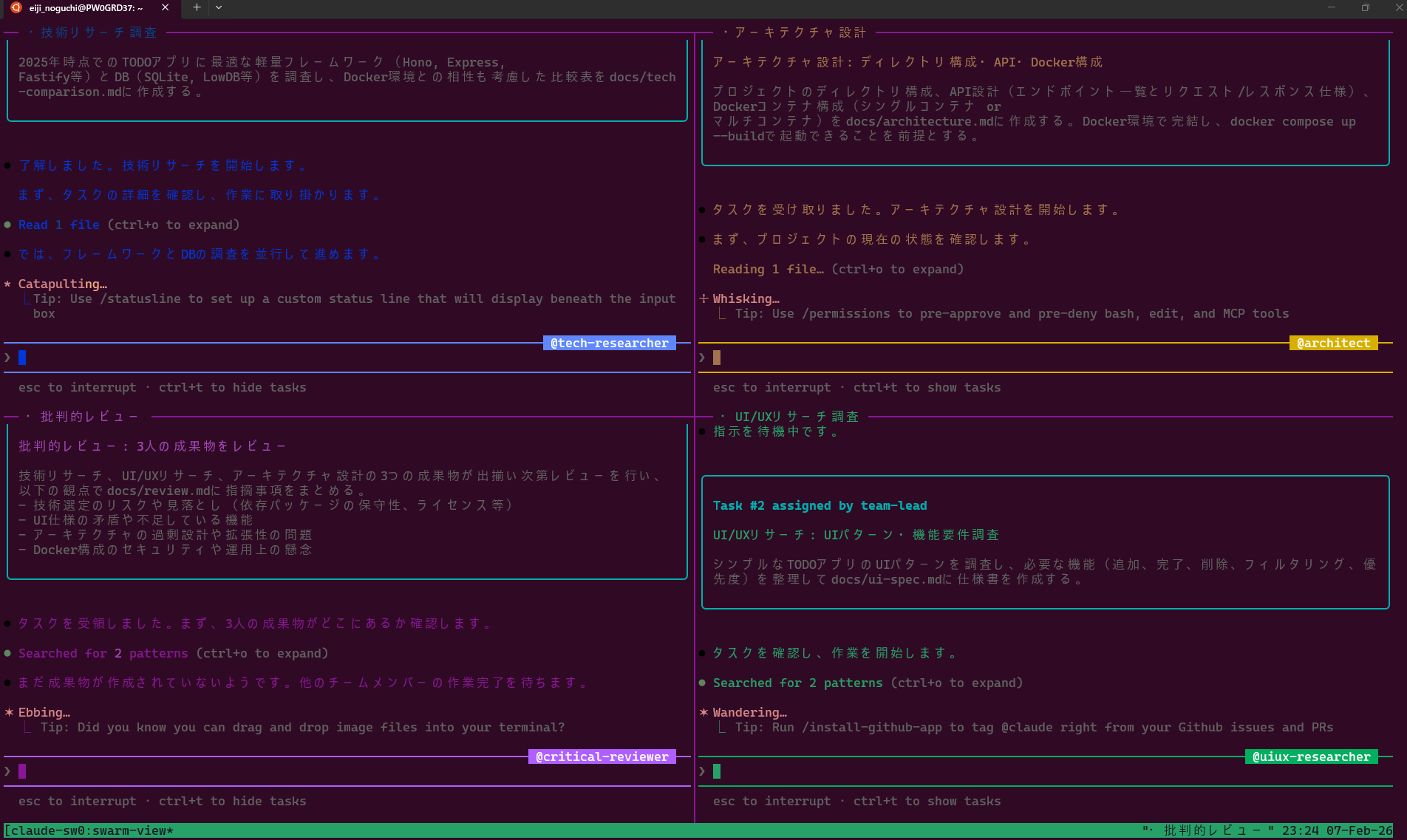1407x840 pixels.
Task: Click 'UI/UXリサーチ: UIパターン・機能要件調査' heading
Action: 856,535
